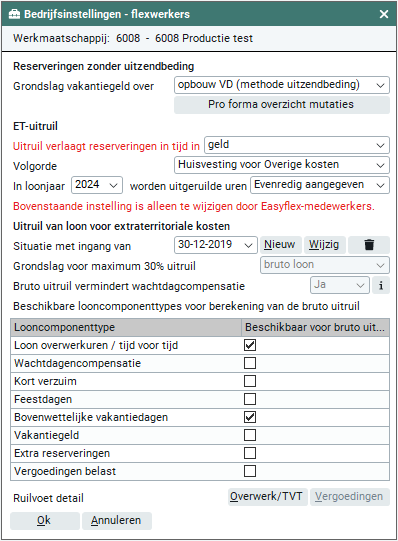This screenshot has height=541, width=398.
Task: Click Looncomponenttype column header
Action: (x=126, y=327)
